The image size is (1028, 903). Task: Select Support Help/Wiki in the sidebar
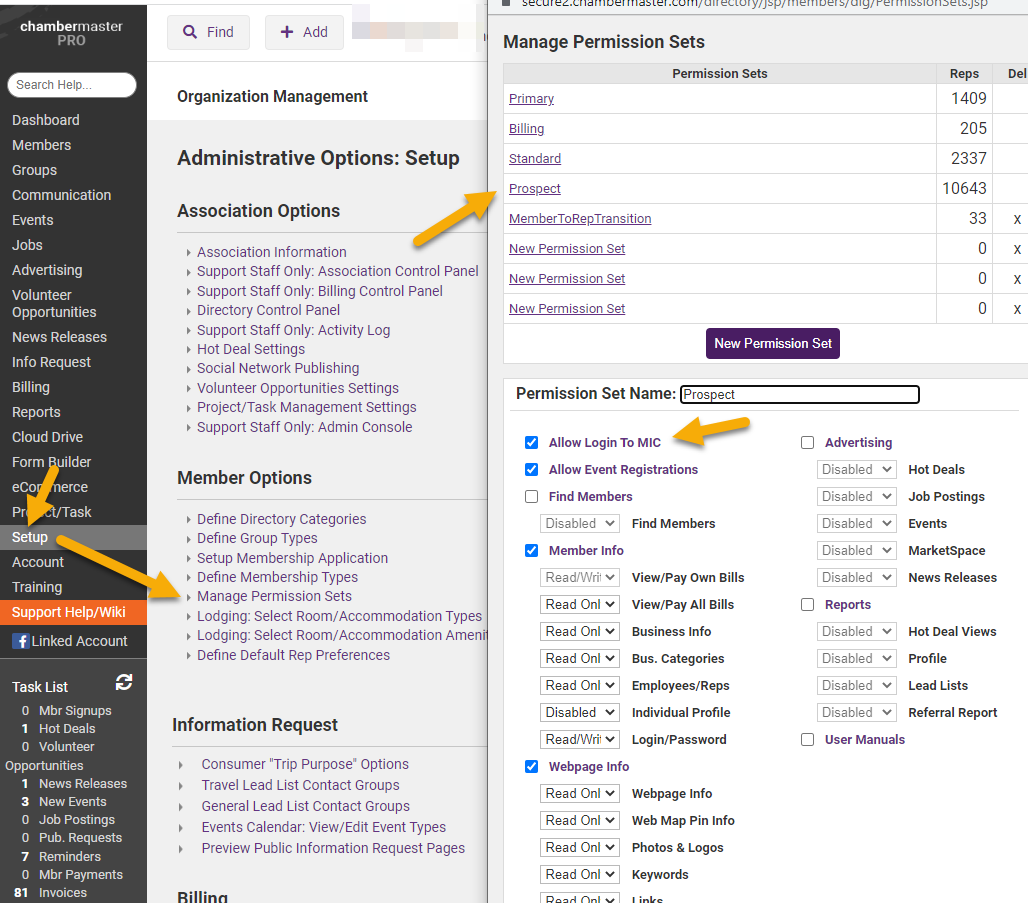[x=69, y=611]
